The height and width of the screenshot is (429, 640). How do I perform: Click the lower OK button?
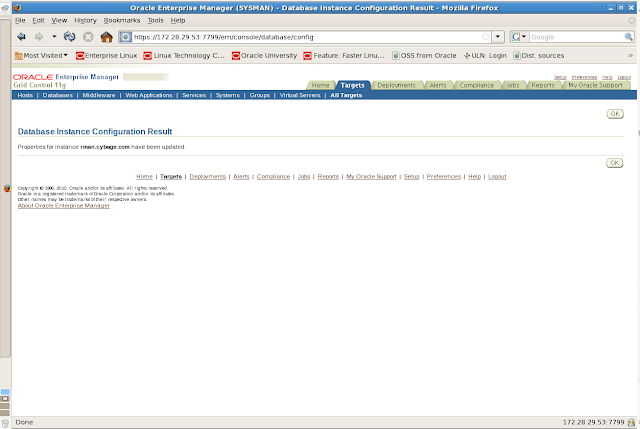tap(614, 163)
